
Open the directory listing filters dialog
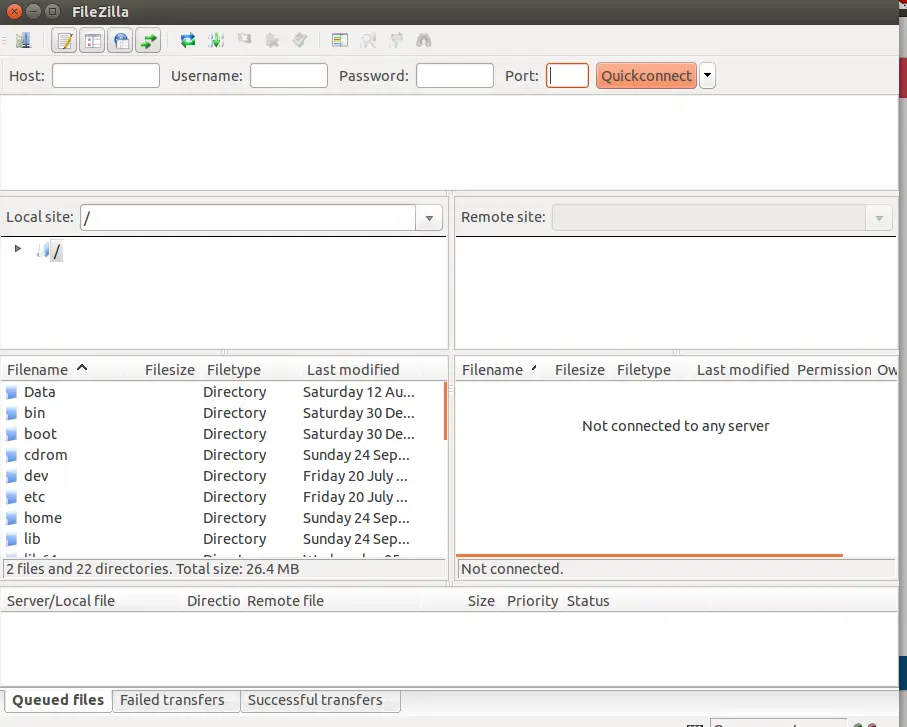point(340,40)
